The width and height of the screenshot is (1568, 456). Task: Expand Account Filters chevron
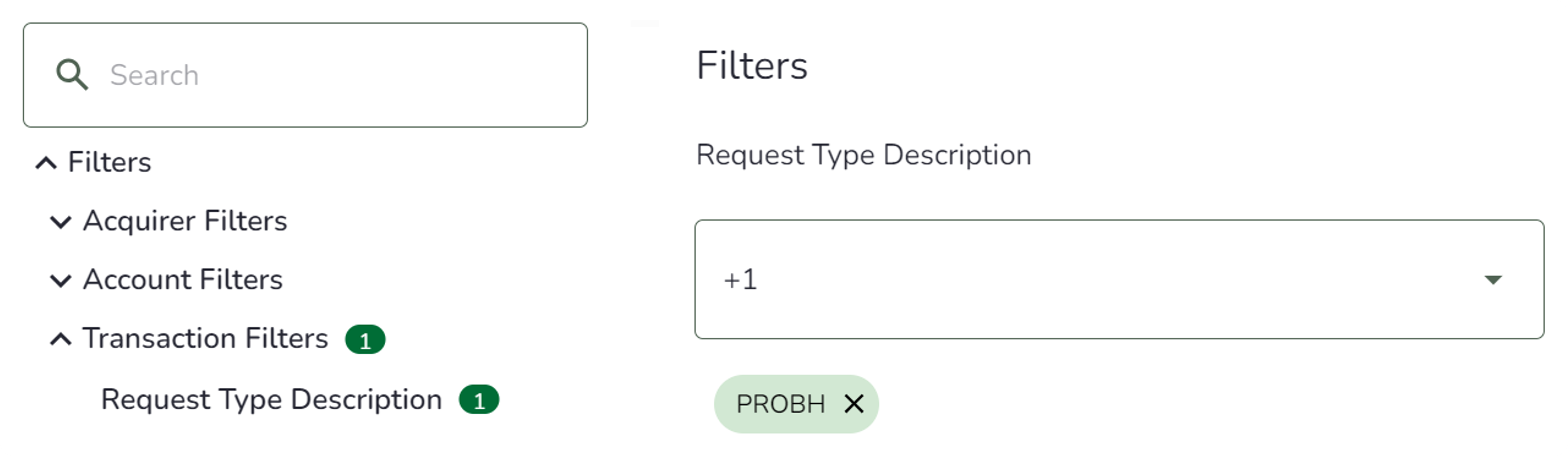tap(60, 281)
